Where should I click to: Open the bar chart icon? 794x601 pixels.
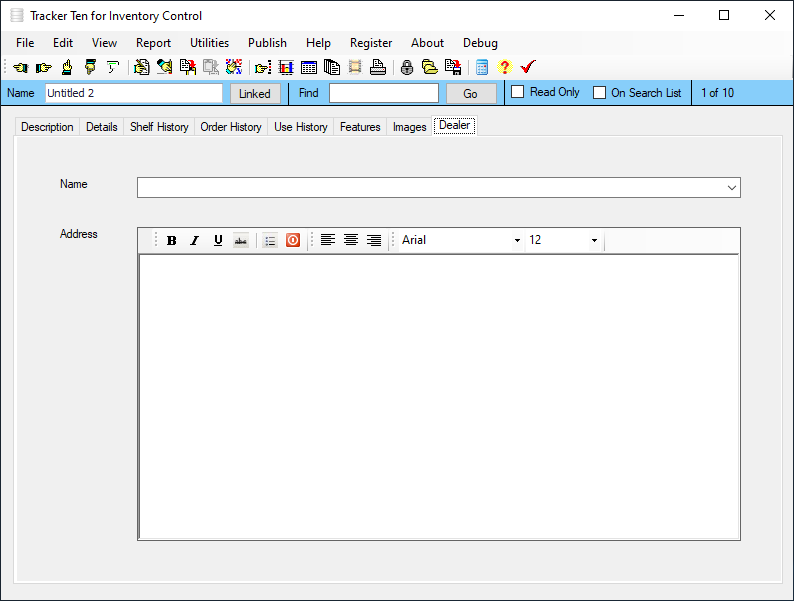[x=286, y=67]
